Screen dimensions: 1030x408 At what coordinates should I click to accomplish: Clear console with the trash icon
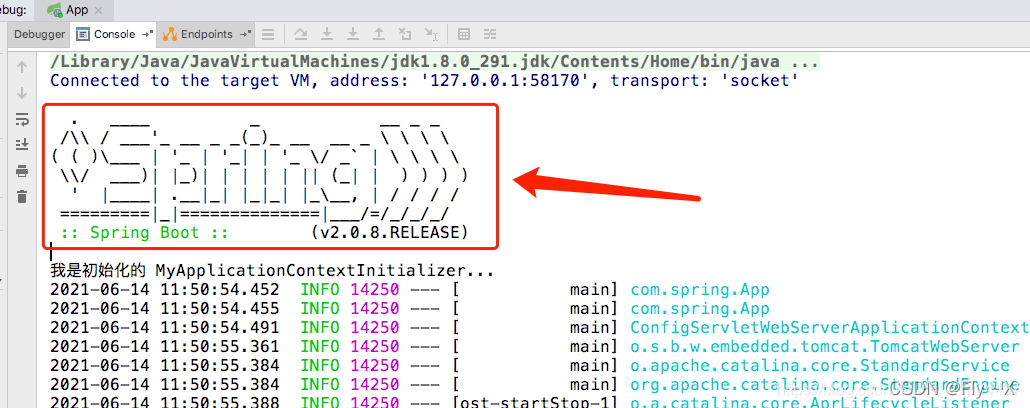22,196
